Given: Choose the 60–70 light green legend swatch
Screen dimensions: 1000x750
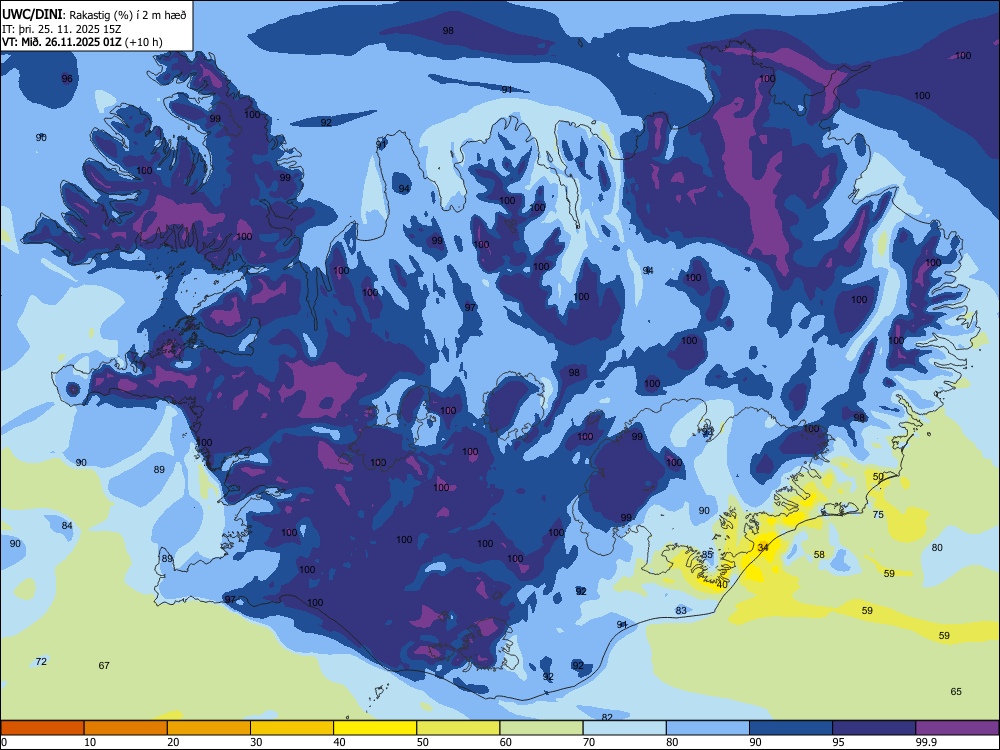Looking at the screenshot, I should pos(541,728).
